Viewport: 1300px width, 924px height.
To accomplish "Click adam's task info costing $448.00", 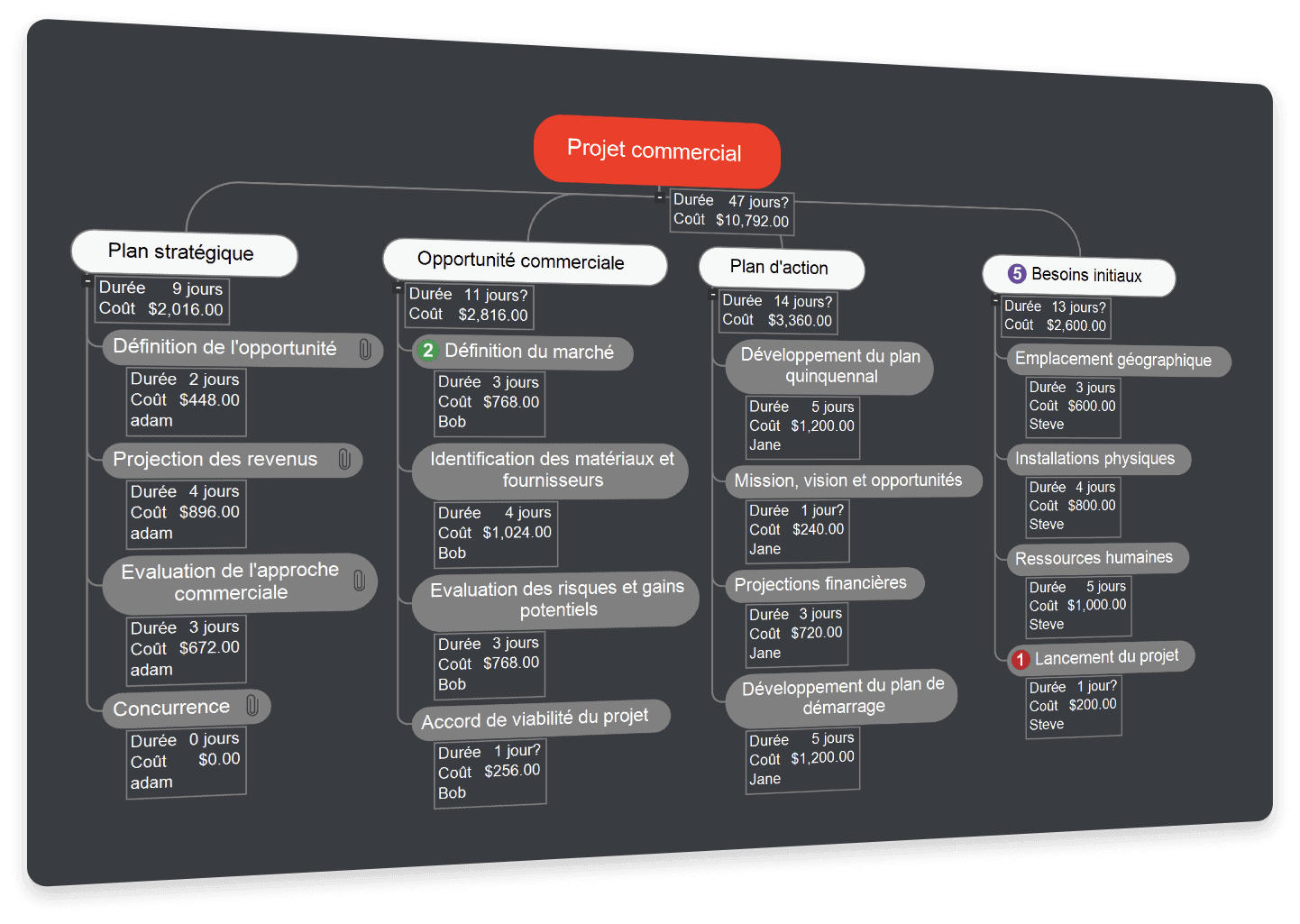I will tap(186, 401).
